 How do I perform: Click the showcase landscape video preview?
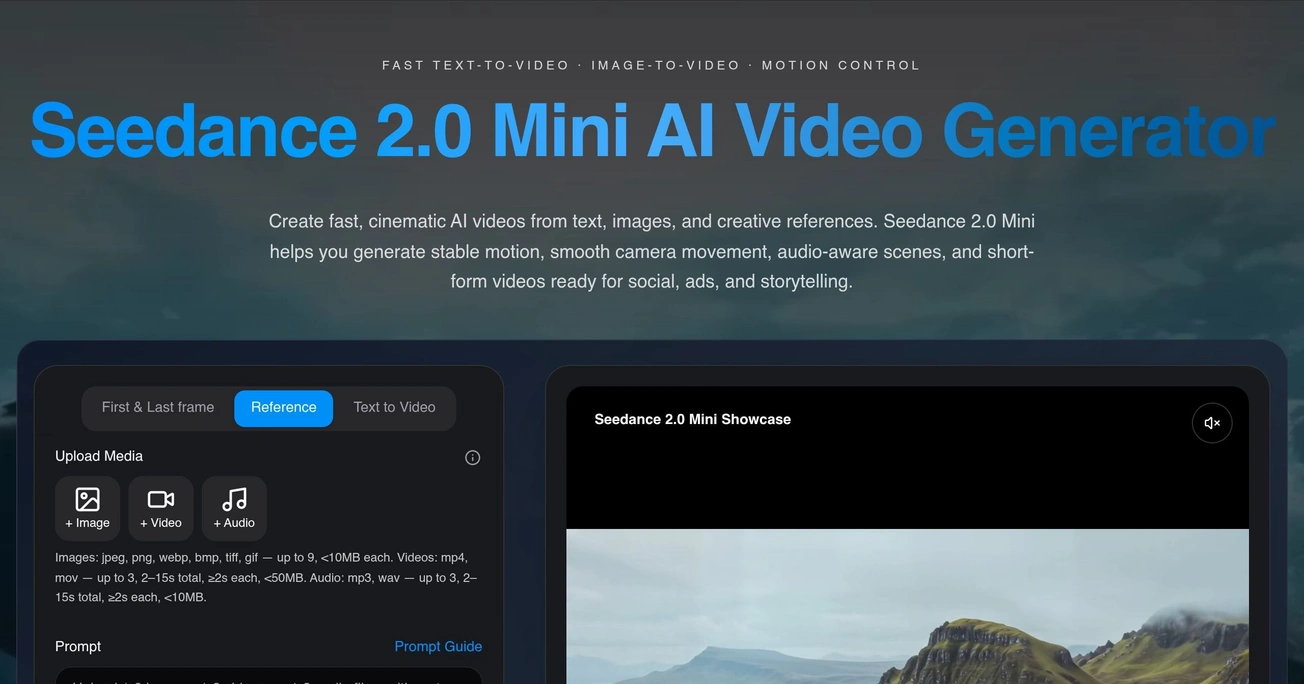tap(907, 606)
